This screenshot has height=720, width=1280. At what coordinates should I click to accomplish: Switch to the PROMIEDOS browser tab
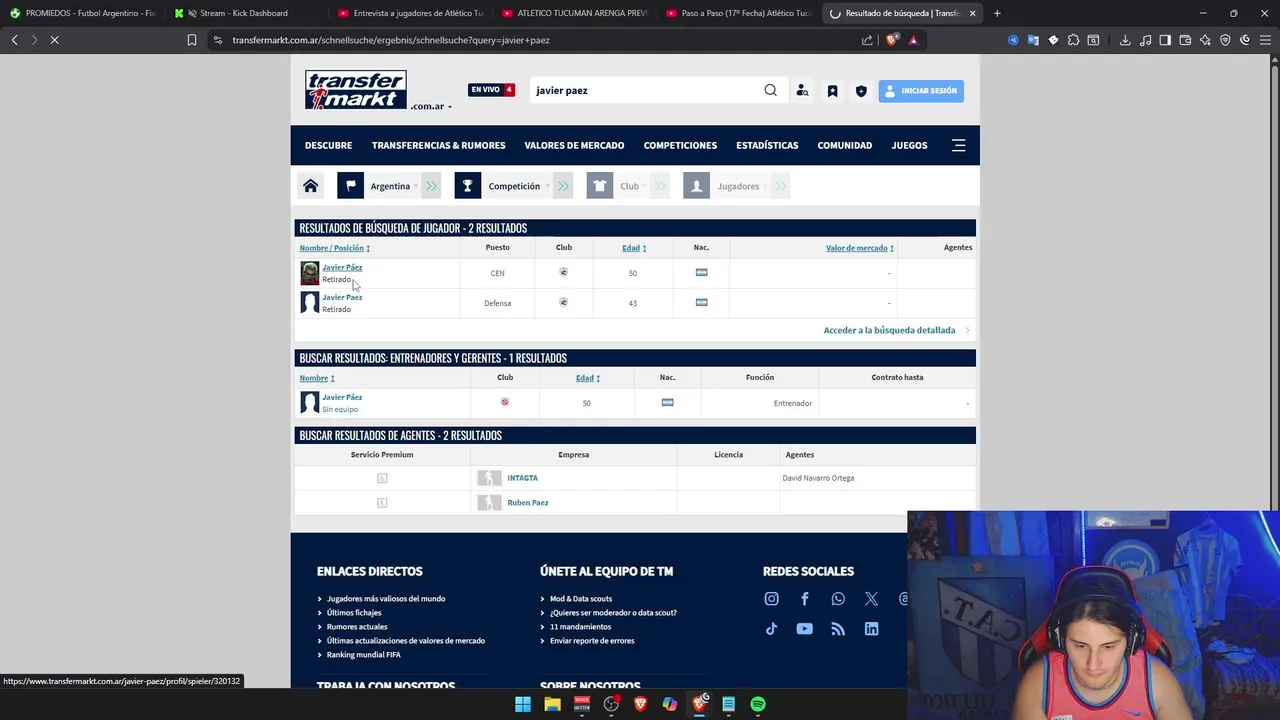(82, 13)
